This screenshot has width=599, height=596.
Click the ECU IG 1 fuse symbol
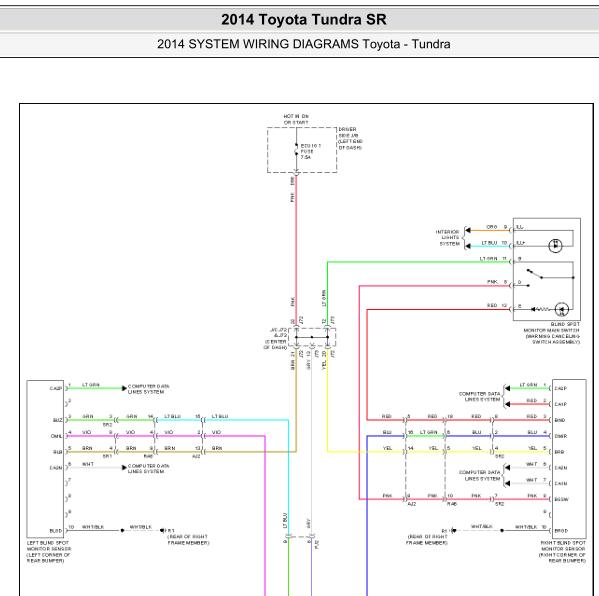pyautogui.click(x=296, y=149)
